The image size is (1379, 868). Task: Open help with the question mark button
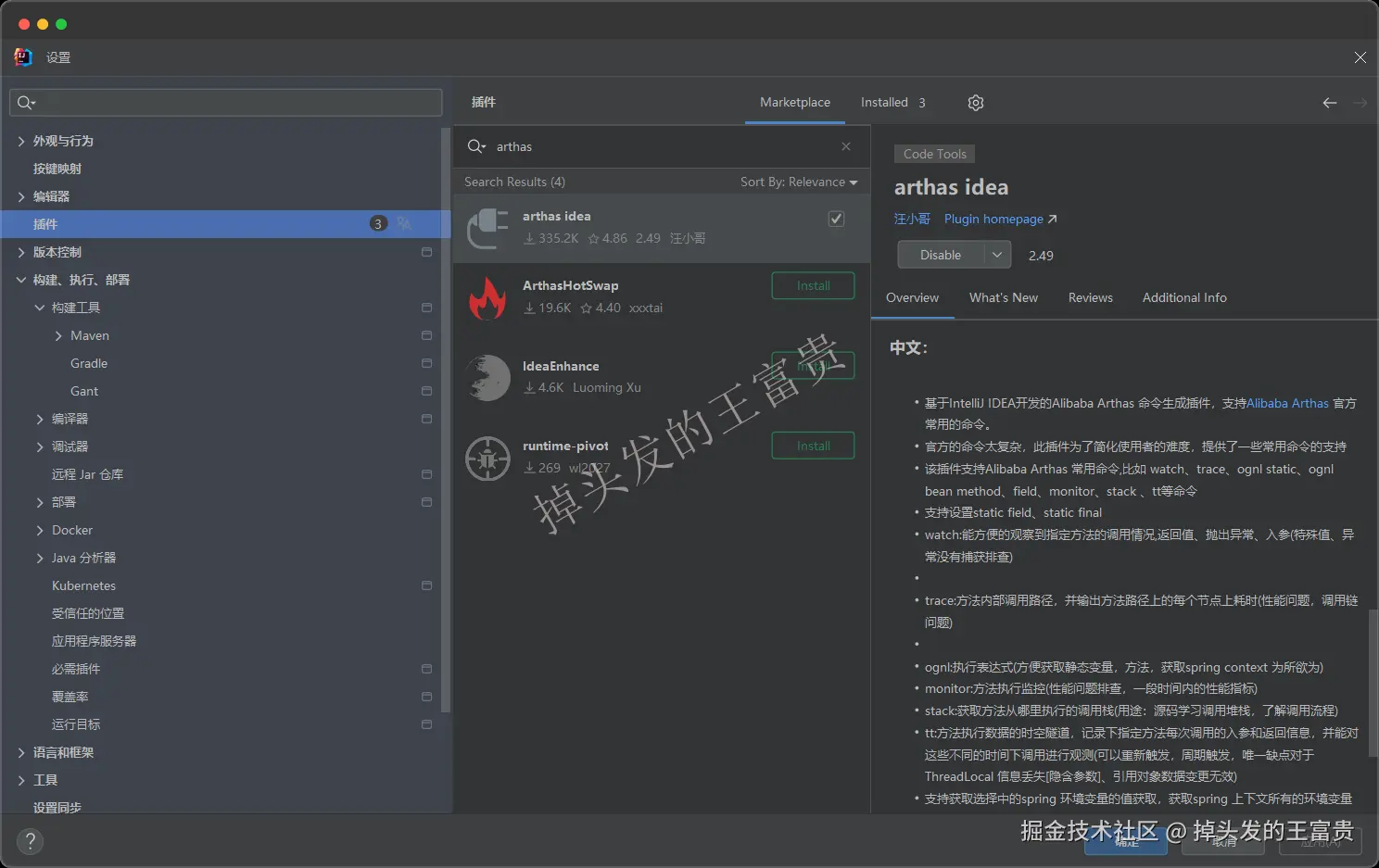pos(30,841)
